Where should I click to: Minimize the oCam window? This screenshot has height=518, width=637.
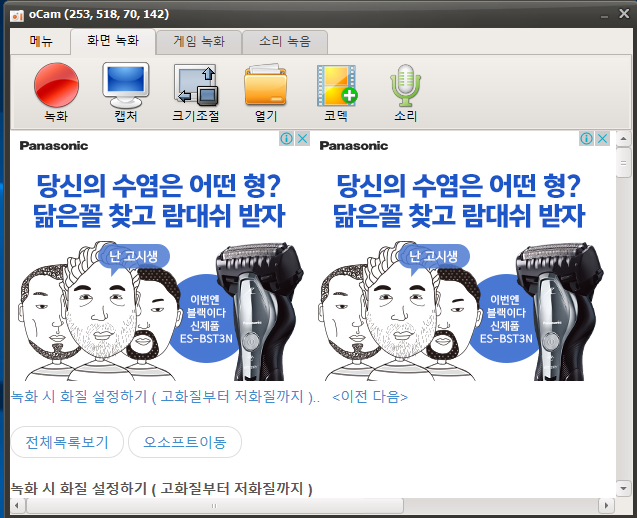[x=604, y=15]
